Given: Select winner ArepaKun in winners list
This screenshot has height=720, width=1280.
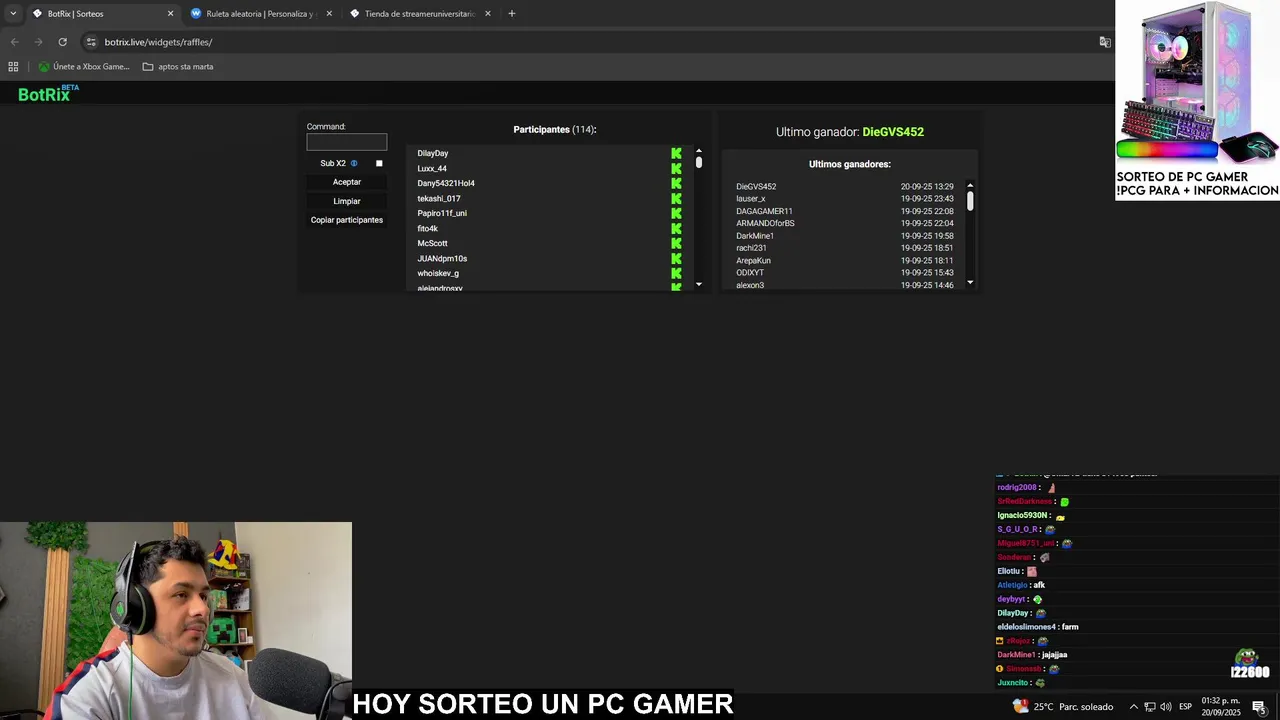Looking at the screenshot, I should click(753, 261).
